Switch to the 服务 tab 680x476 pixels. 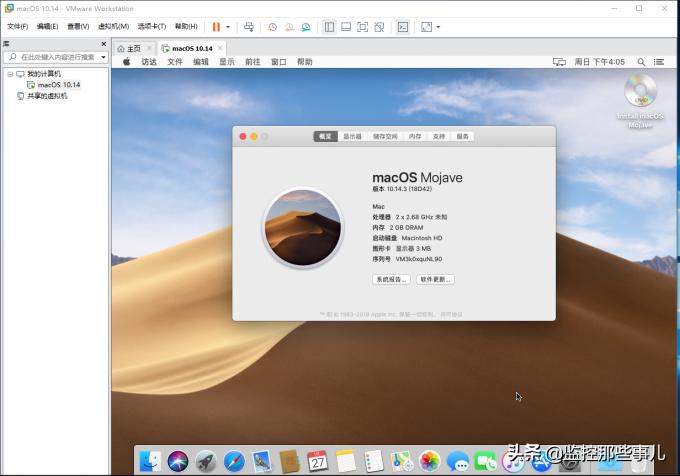coord(462,137)
